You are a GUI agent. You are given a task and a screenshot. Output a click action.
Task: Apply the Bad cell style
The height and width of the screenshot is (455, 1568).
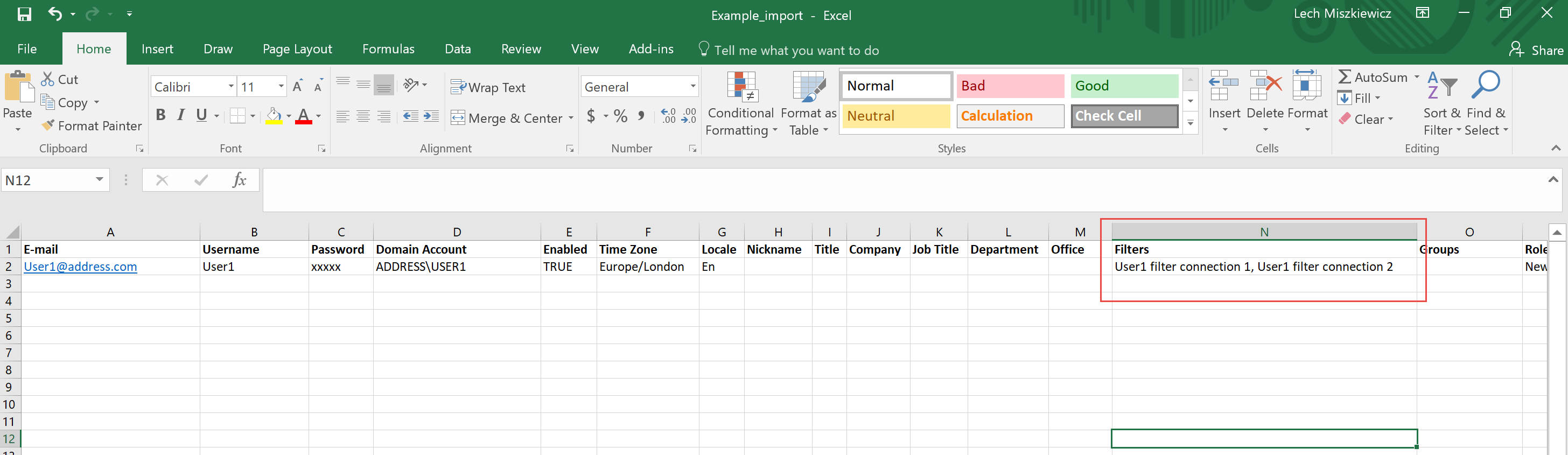pos(1010,86)
